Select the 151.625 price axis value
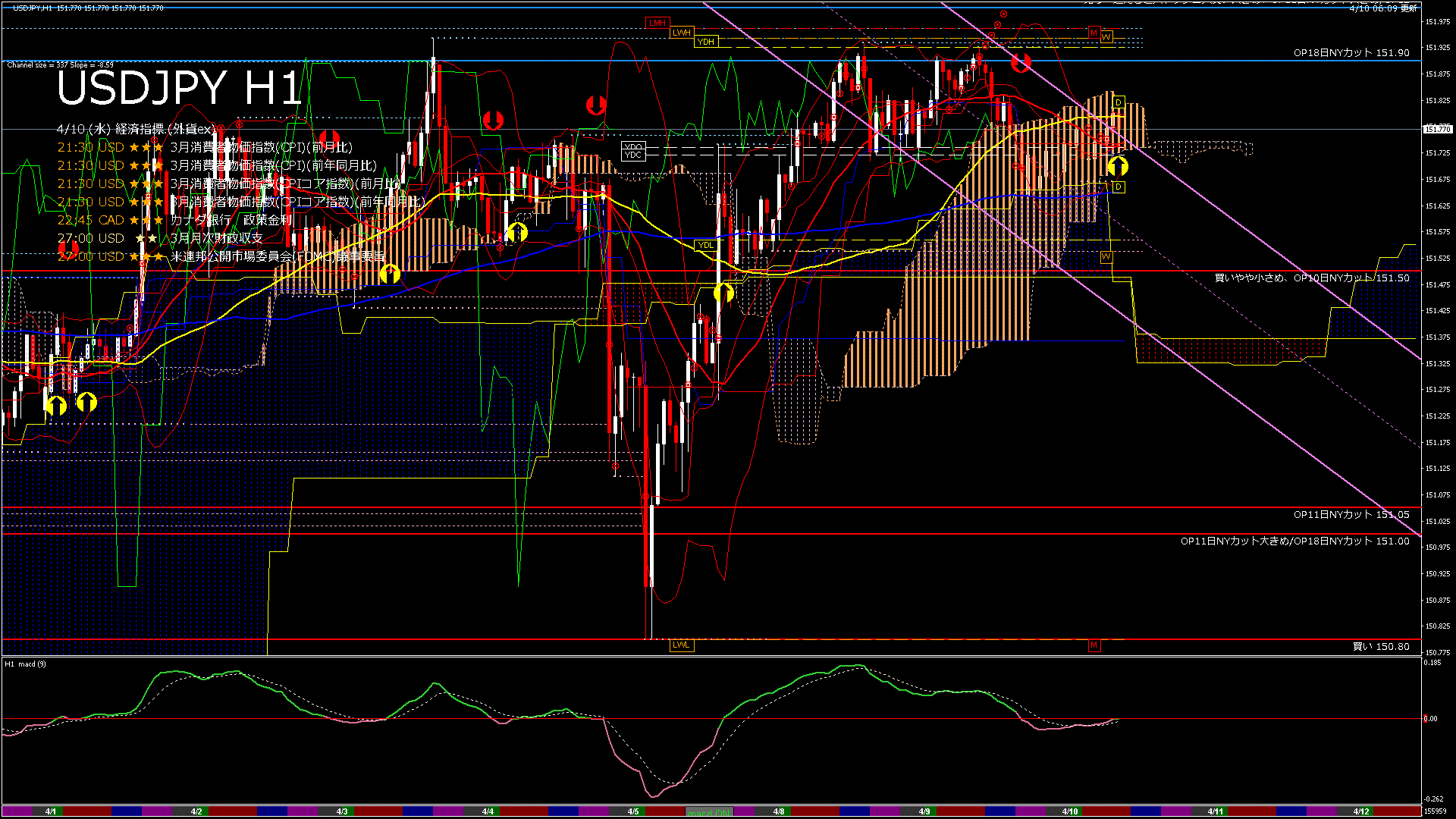1456x819 pixels. pyautogui.click(x=1438, y=206)
